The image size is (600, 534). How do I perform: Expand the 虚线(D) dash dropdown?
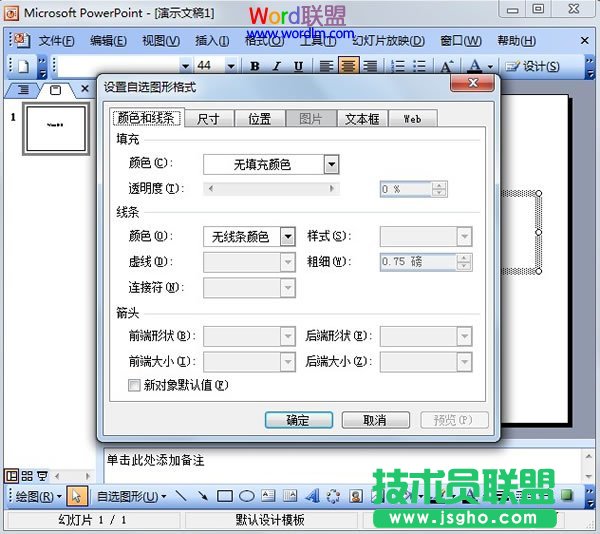point(288,262)
